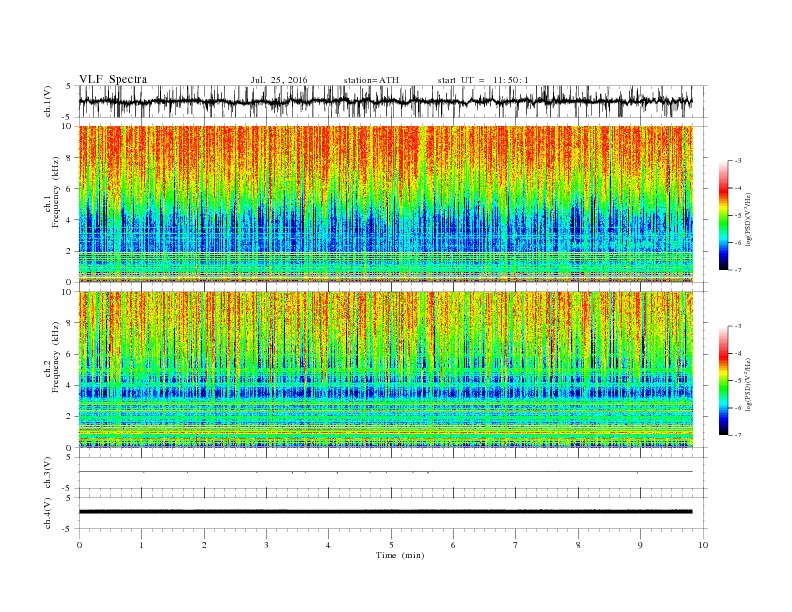This screenshot has width=792, height=612.
Task: Click the "5" upper tick on ch.3(V) axis
Action: tap(69, 457)
